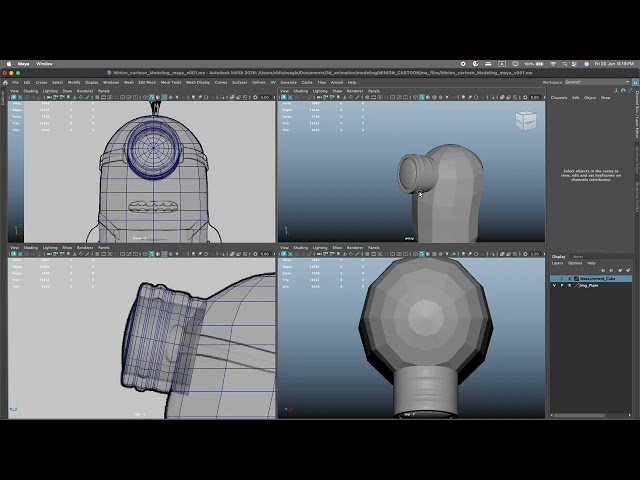Screen dimensions: 640x480
Task: Switch to Anim tab in Layer Editor
Action: click(578, 257)
